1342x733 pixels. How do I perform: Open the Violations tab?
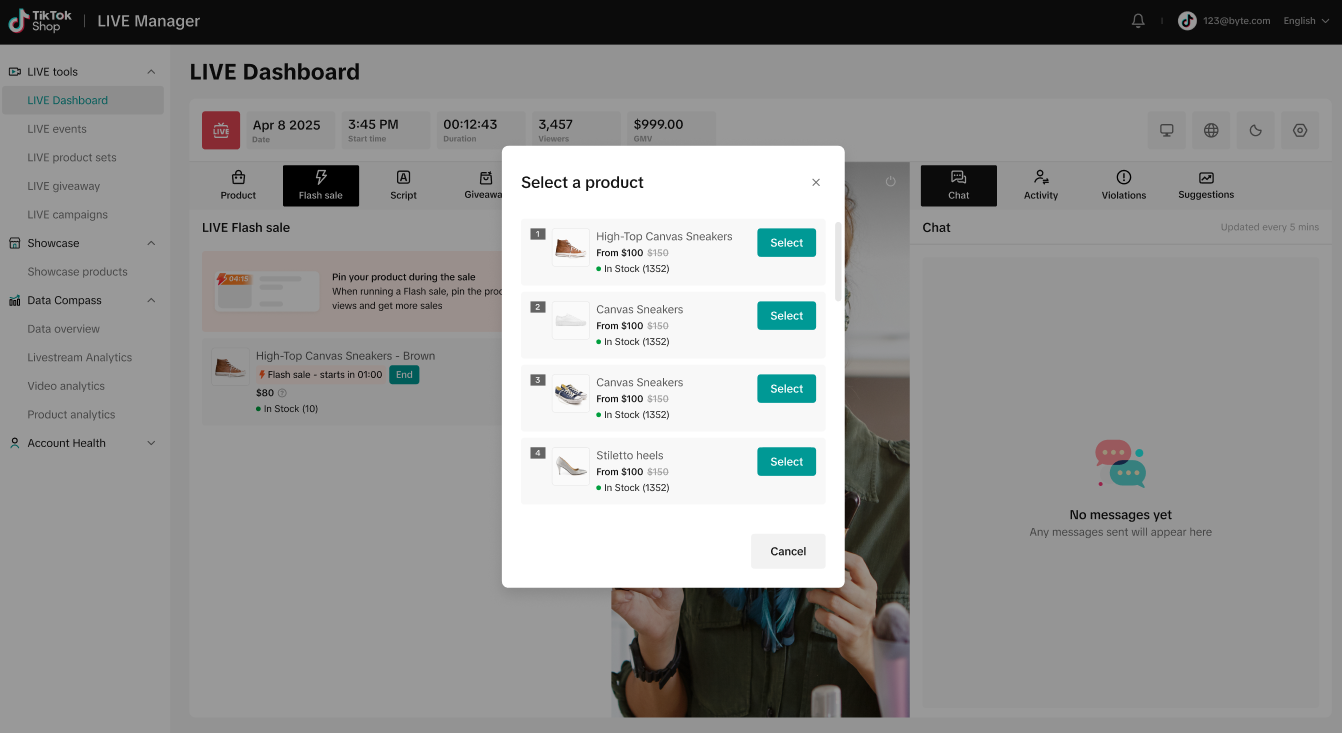click(x=1123, y=185)
